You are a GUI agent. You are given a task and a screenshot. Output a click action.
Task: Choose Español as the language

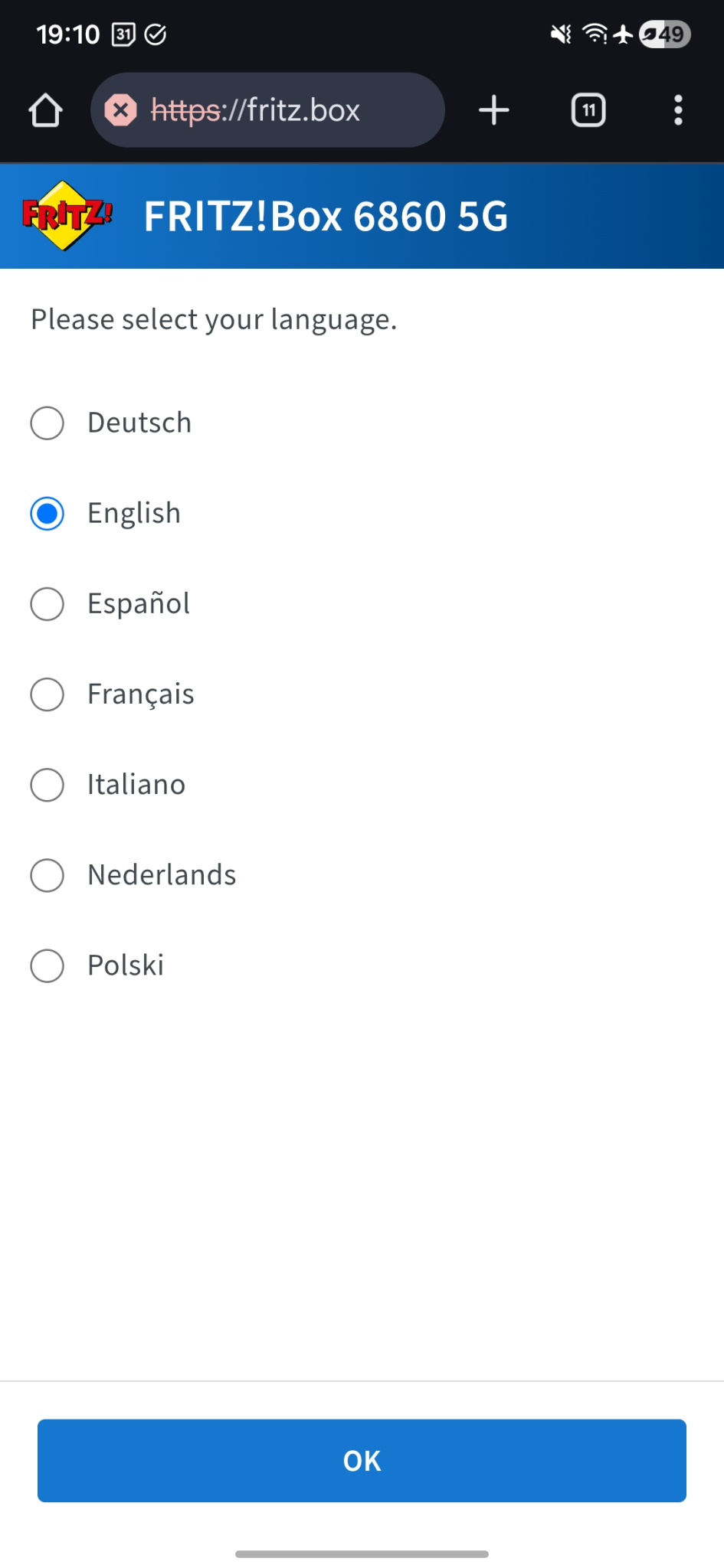(48, 604)
